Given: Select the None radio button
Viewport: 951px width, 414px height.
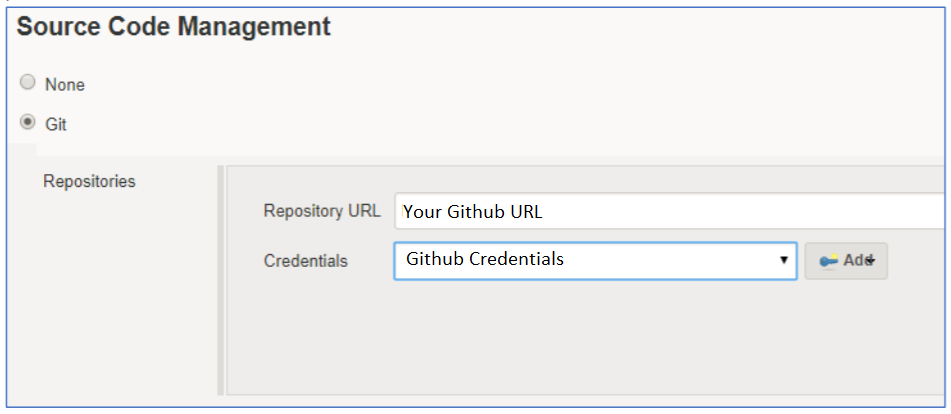Looking at the screenshot, I should (x=27, y=82).
